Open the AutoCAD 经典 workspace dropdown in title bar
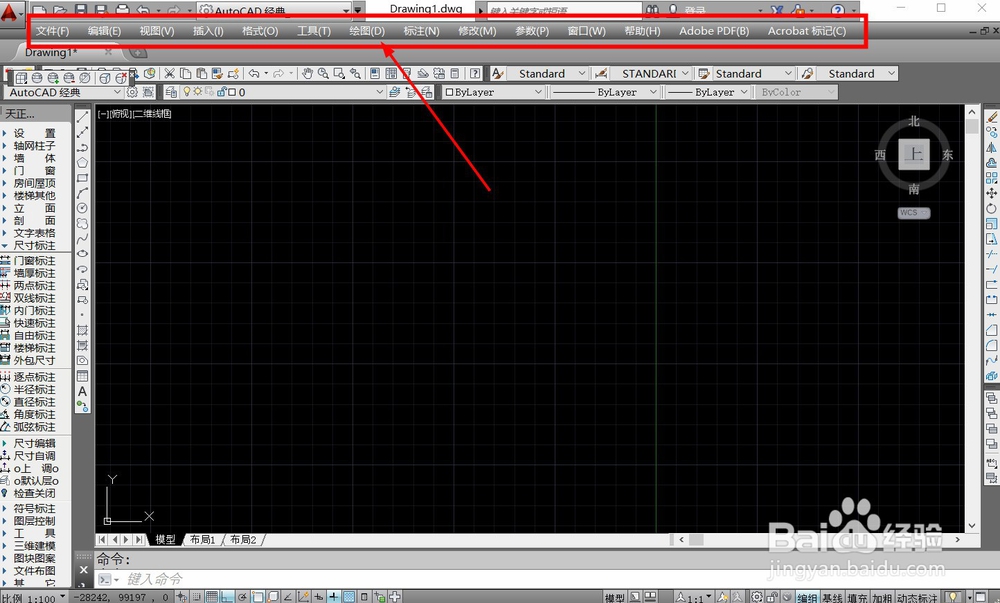This screenshot has height=603, width=1000. 346,10
